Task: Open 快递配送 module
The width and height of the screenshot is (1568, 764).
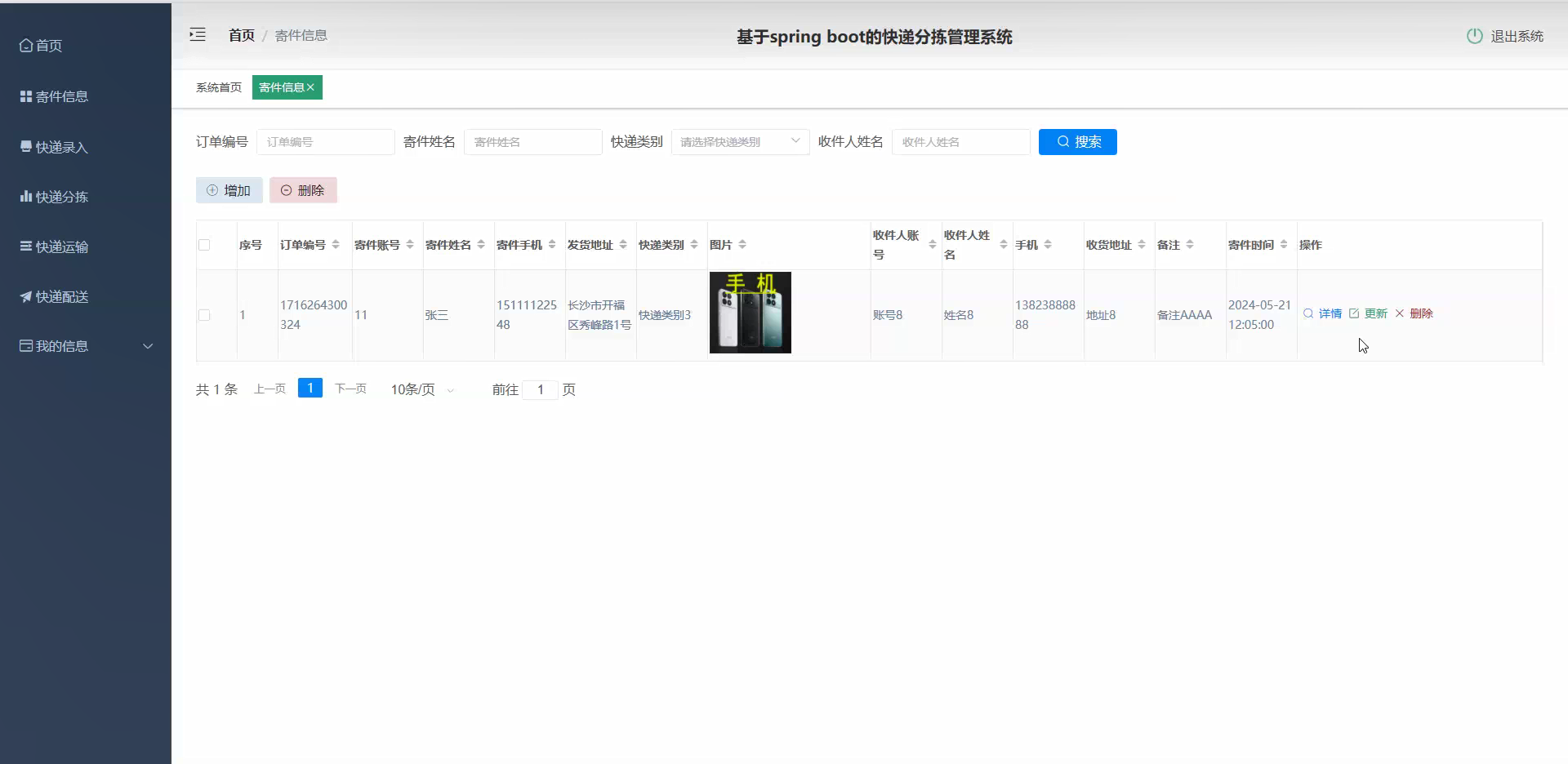Action: pos(60,296)
